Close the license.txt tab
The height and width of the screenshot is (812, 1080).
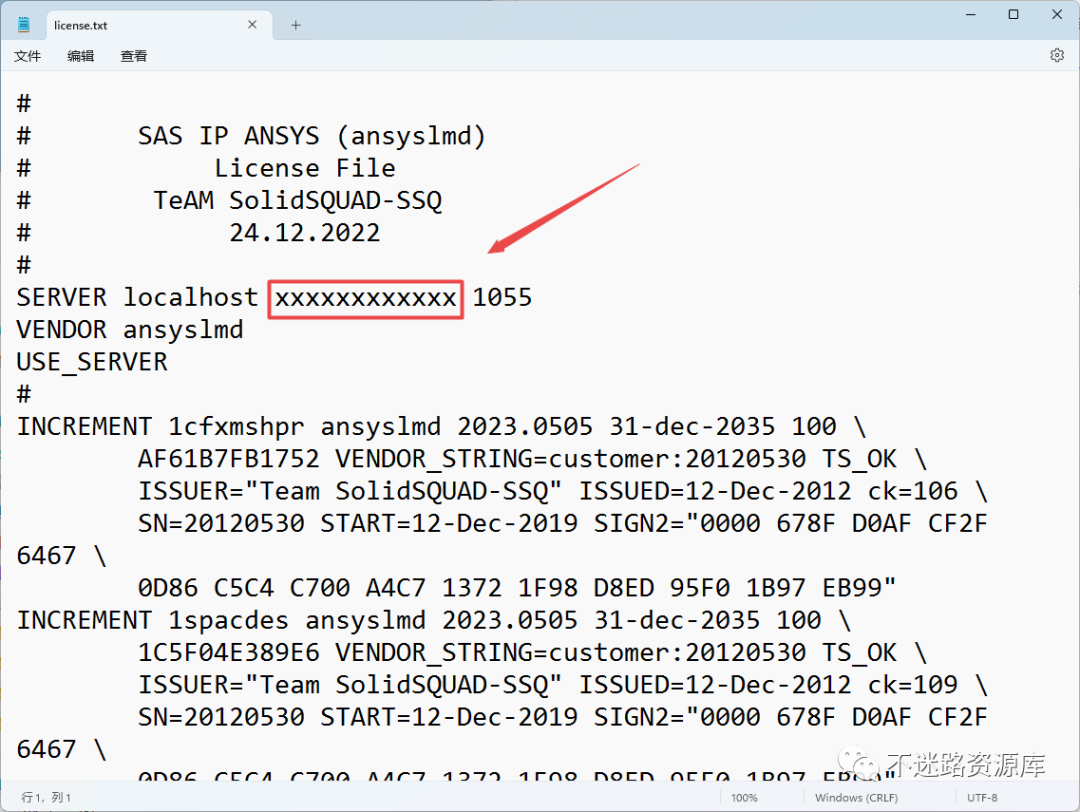tap(252, 25)
